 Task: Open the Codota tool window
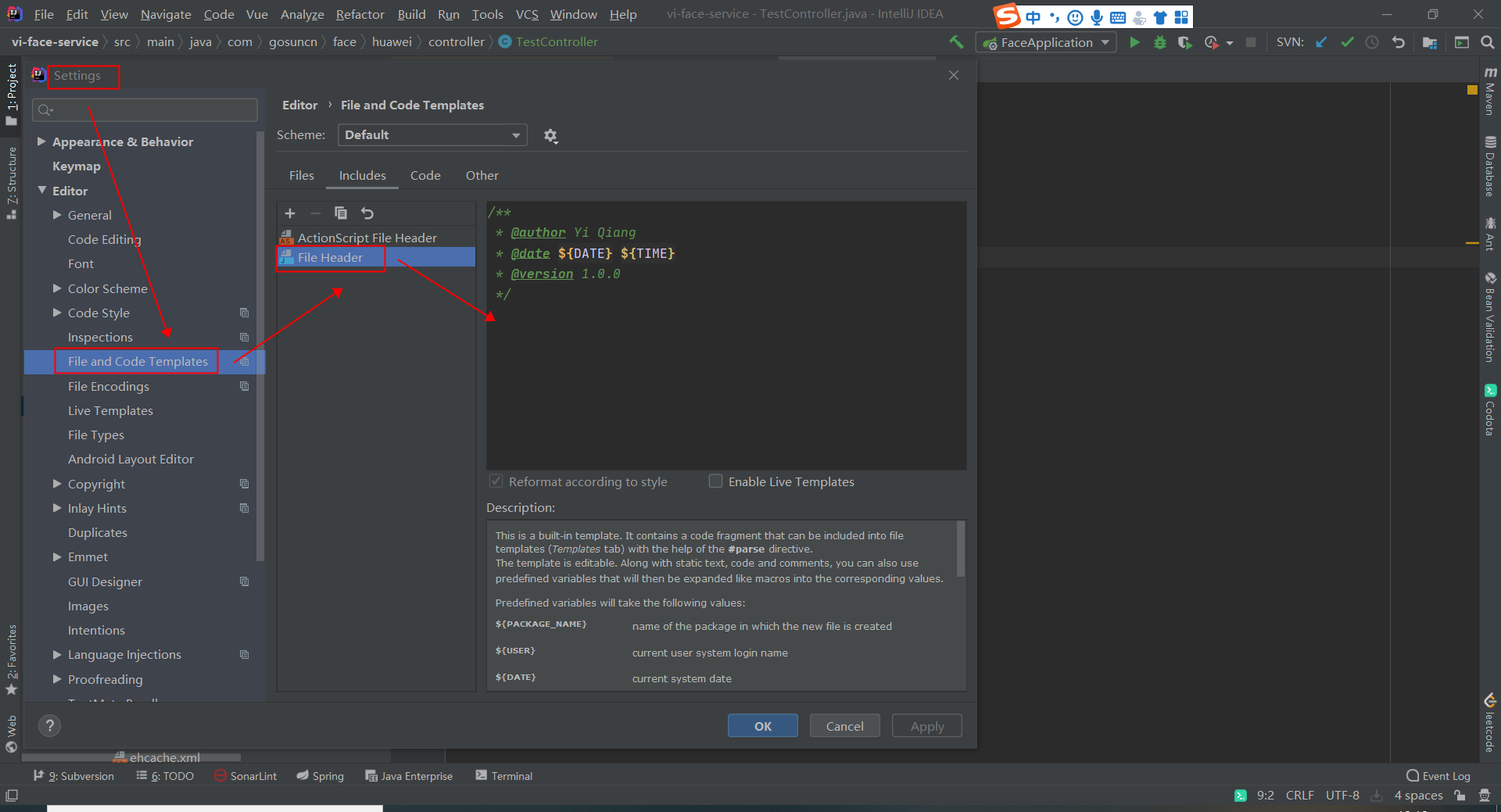[x=1490, y=410]
